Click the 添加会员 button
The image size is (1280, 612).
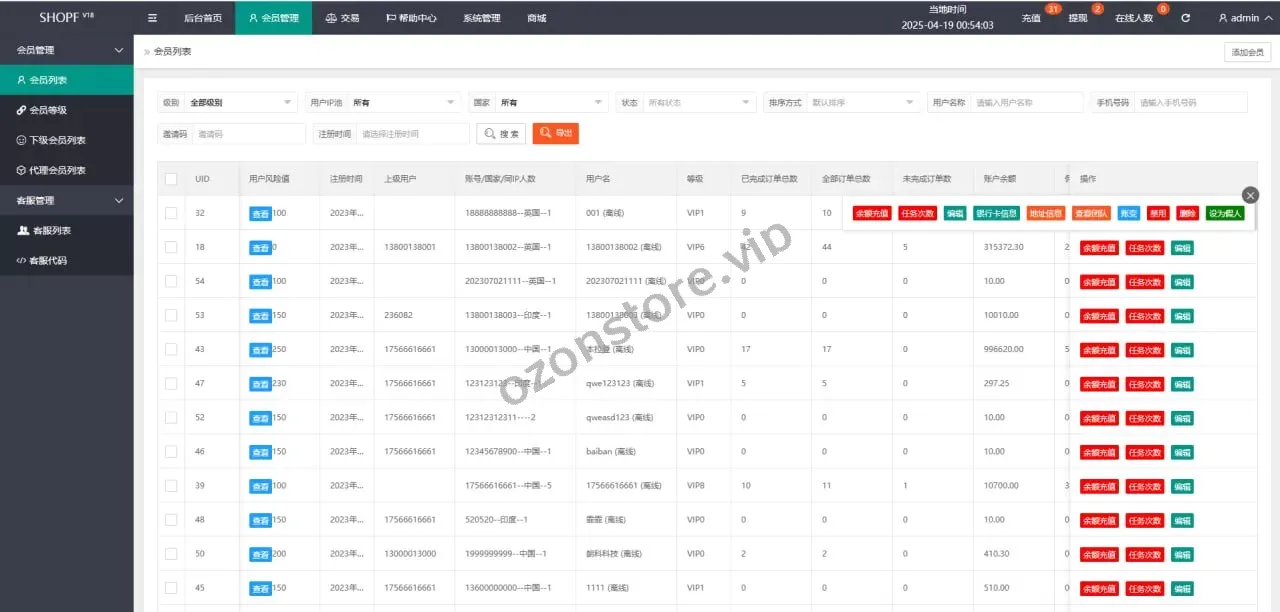coord(1247,52)
